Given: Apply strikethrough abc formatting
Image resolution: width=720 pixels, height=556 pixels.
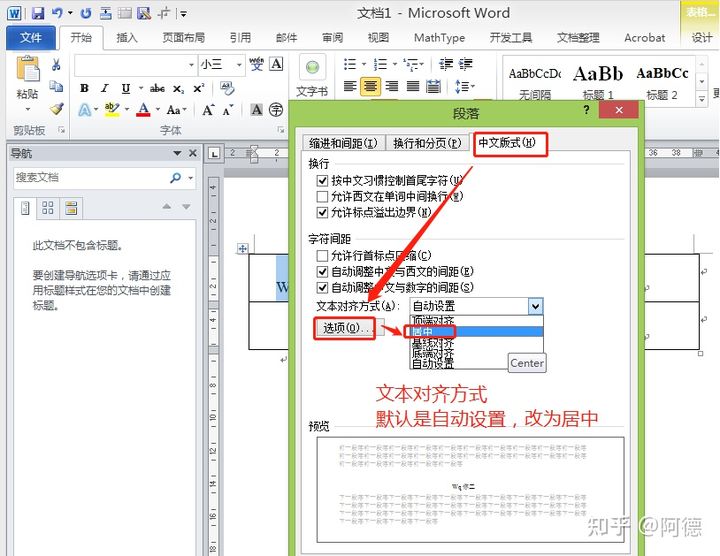Looking at the screenshot, I should tap(157, 88).
